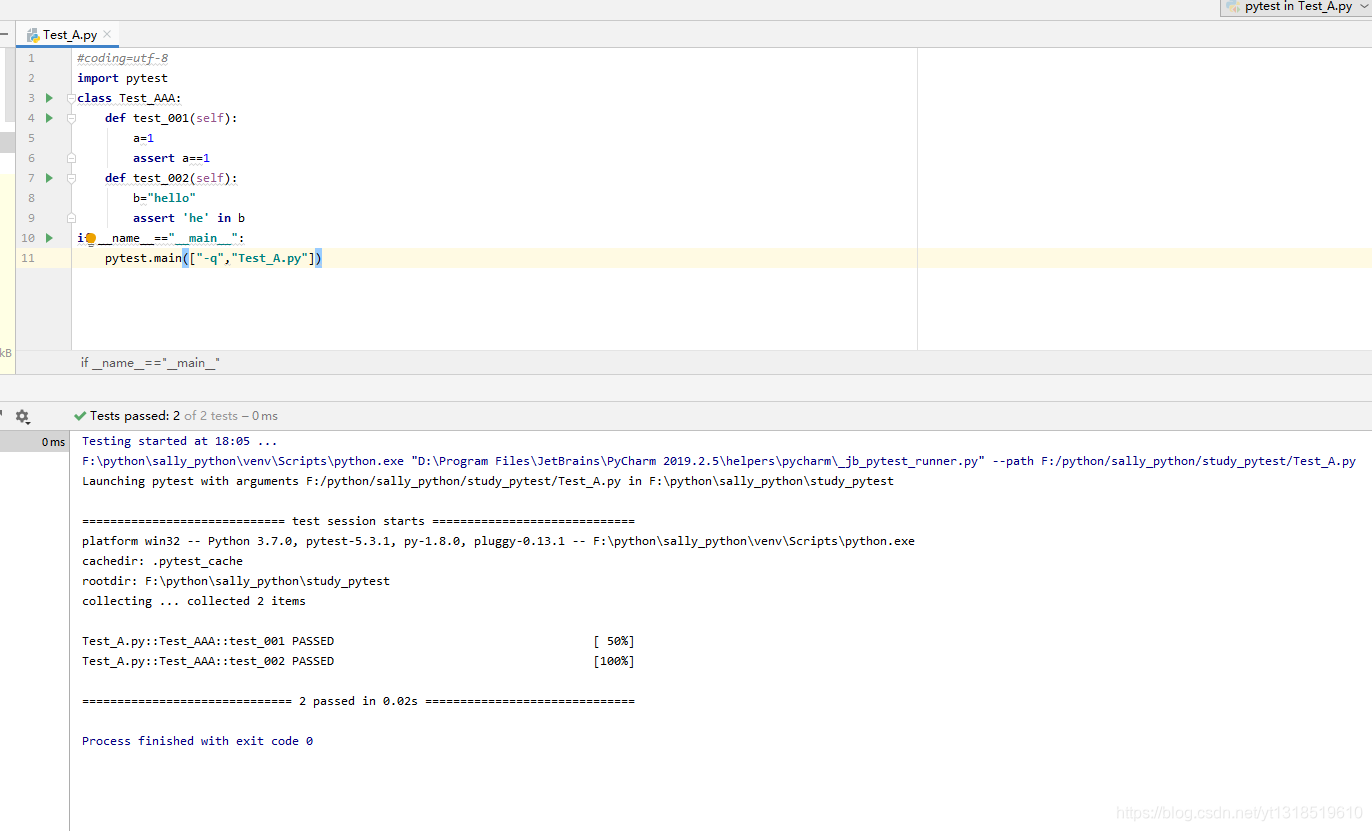The image size is (1372, 831).
Task: Click the Python file icon on Test_A.py tab
Action: click(34, 33)
